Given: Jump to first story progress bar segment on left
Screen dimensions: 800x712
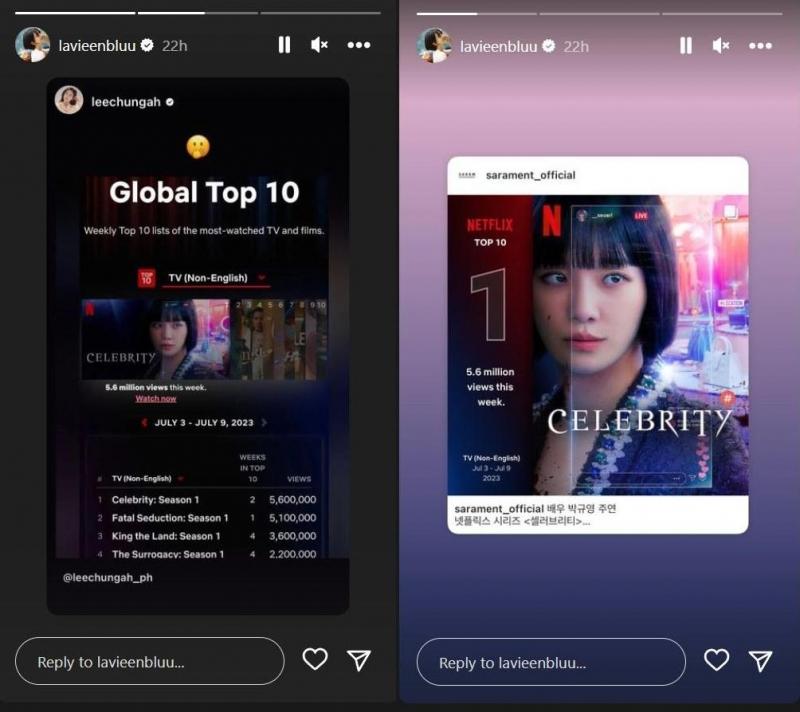Looking at the screenshot, I should (75, 13).
